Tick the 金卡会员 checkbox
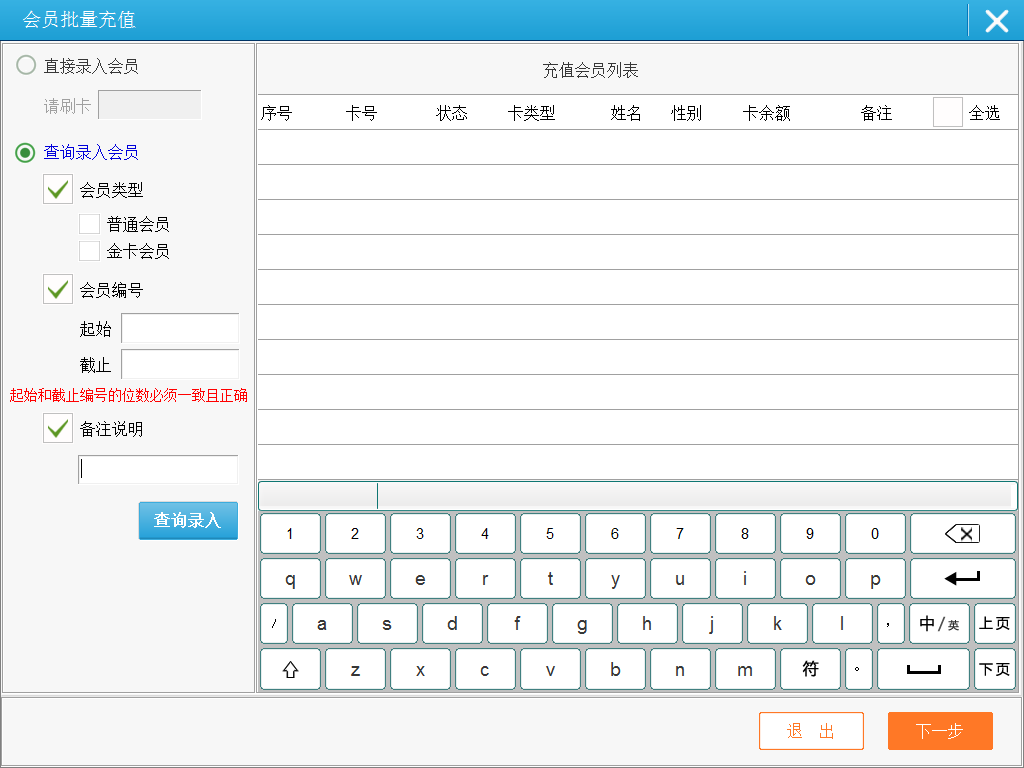This screenshot has height=768, width=1024. 89,251
